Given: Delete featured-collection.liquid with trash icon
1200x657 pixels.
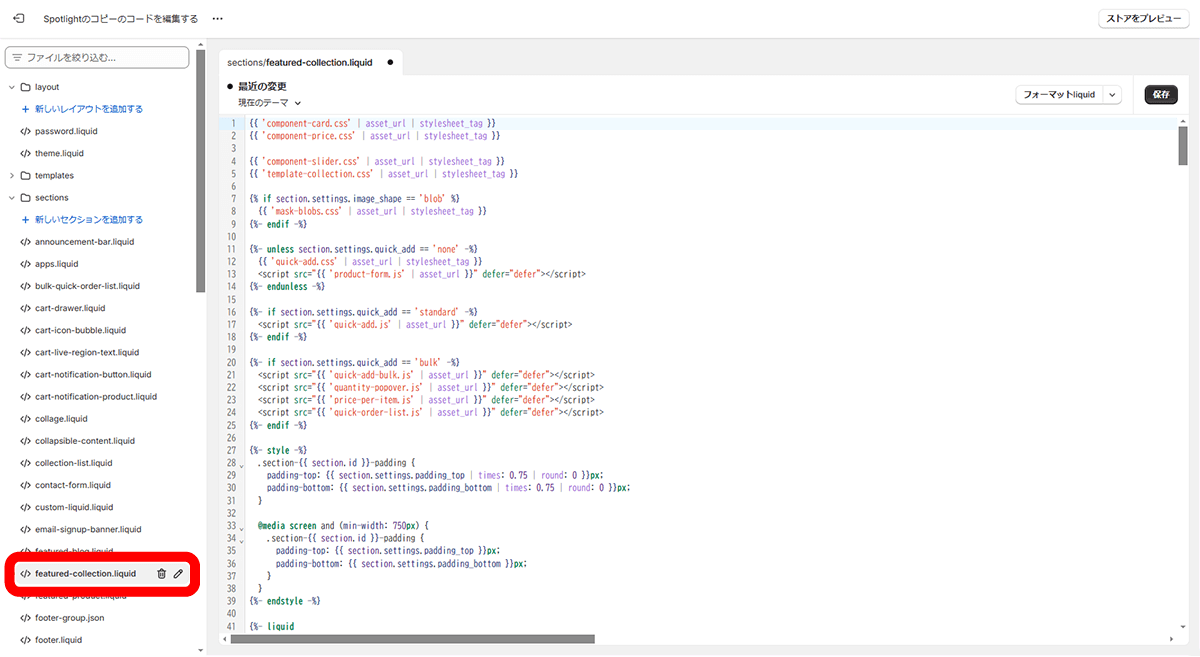Looking at the screenshot, I should tap(161, 574).
